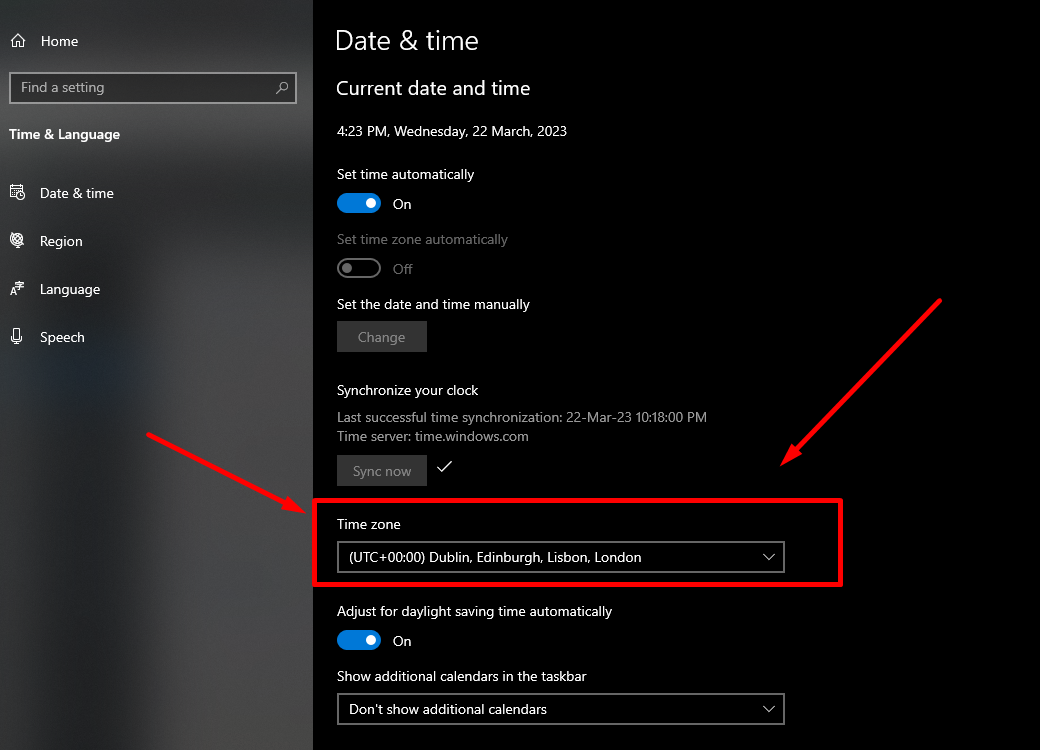The width and height of the screenshot is (1040, 750).
Task: Click the search magnifier icon
Action: click(x=281, y=87)
